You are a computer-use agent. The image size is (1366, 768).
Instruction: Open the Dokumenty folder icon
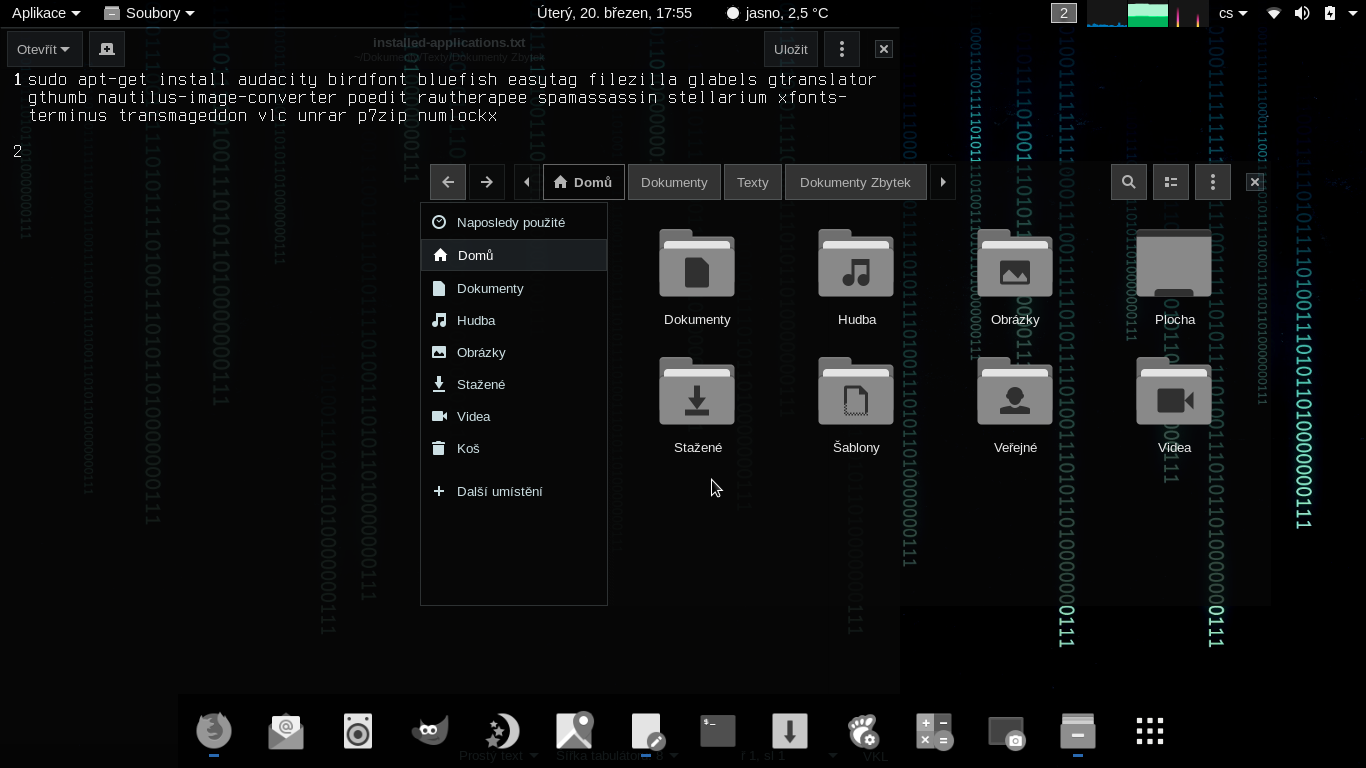[x=697, y=264]
